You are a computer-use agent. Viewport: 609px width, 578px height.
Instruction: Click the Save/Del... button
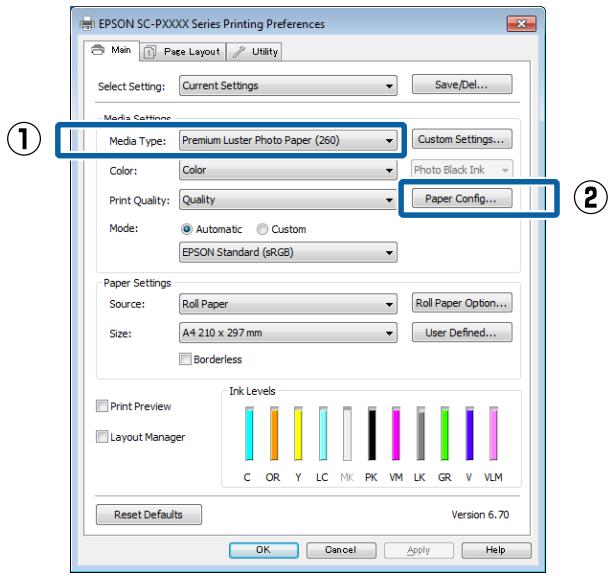[x=462, y=84]
